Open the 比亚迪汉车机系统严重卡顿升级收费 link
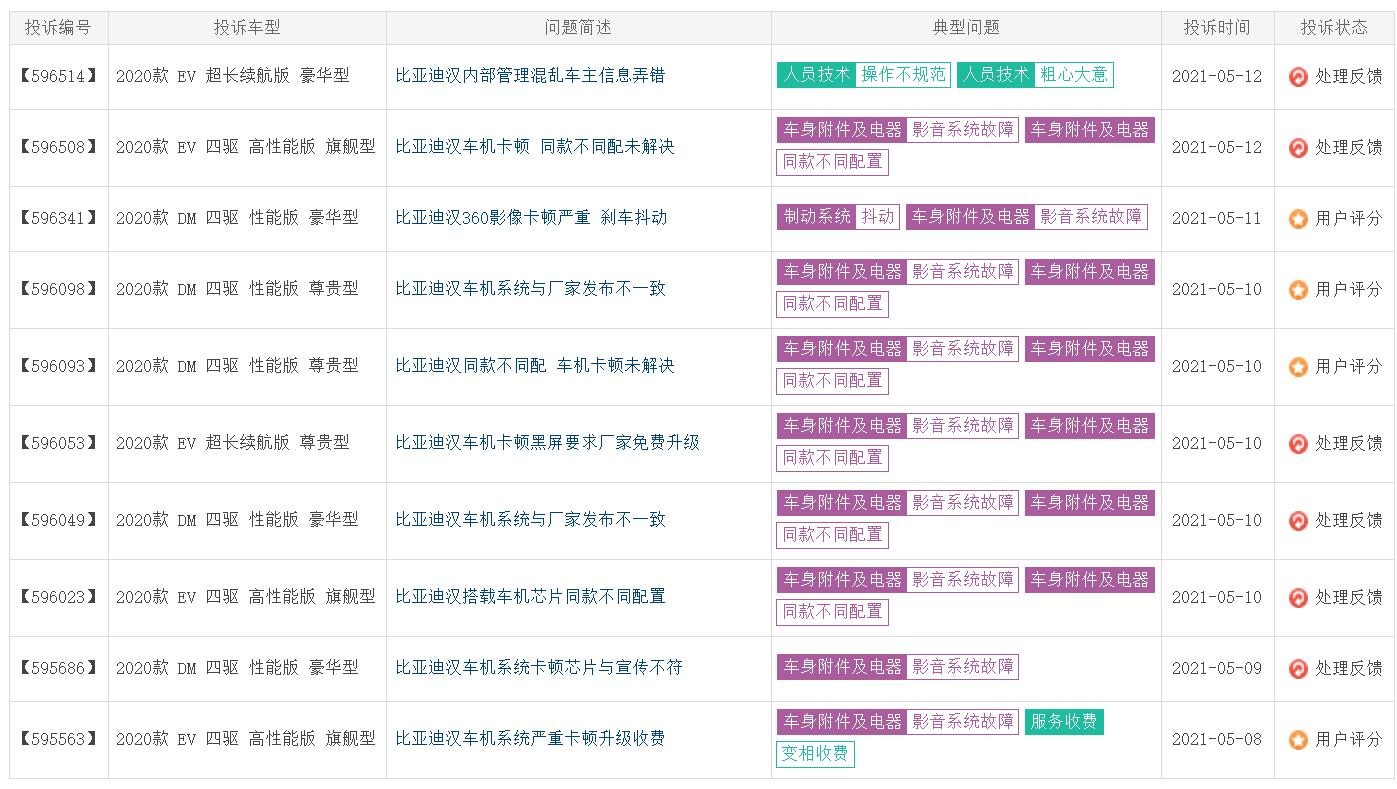Screen dimensions: 1397x789 pyautogui.click(x=530, y=739)
